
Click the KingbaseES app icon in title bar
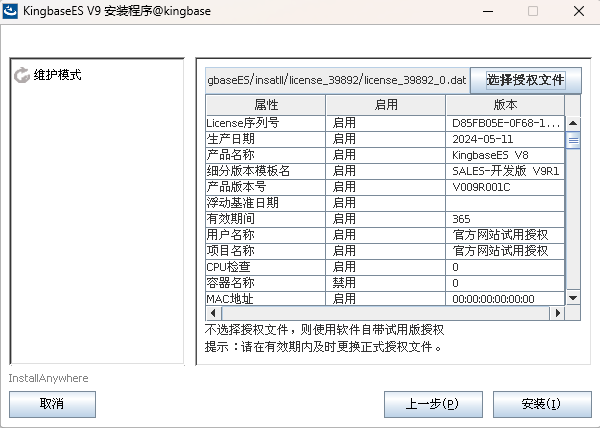pyautogui.click(x=10, y=11)
